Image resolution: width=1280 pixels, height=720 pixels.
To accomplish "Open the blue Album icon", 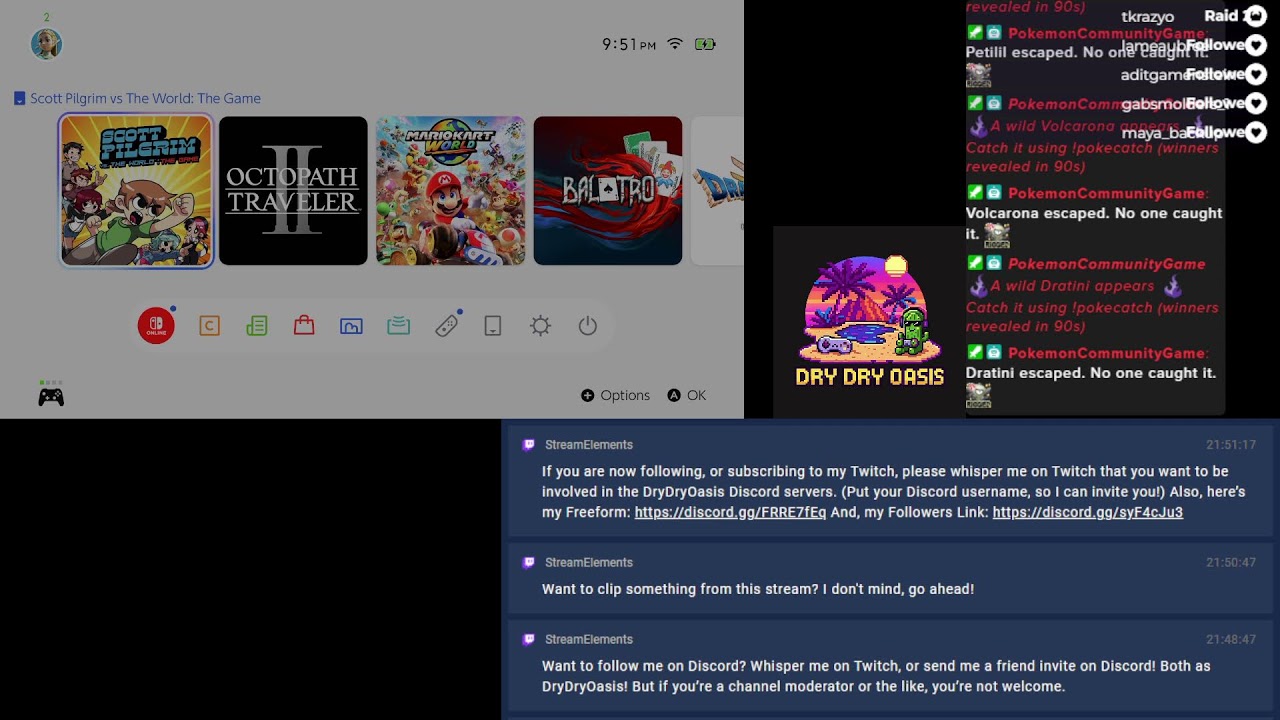I will coord(351,326).
